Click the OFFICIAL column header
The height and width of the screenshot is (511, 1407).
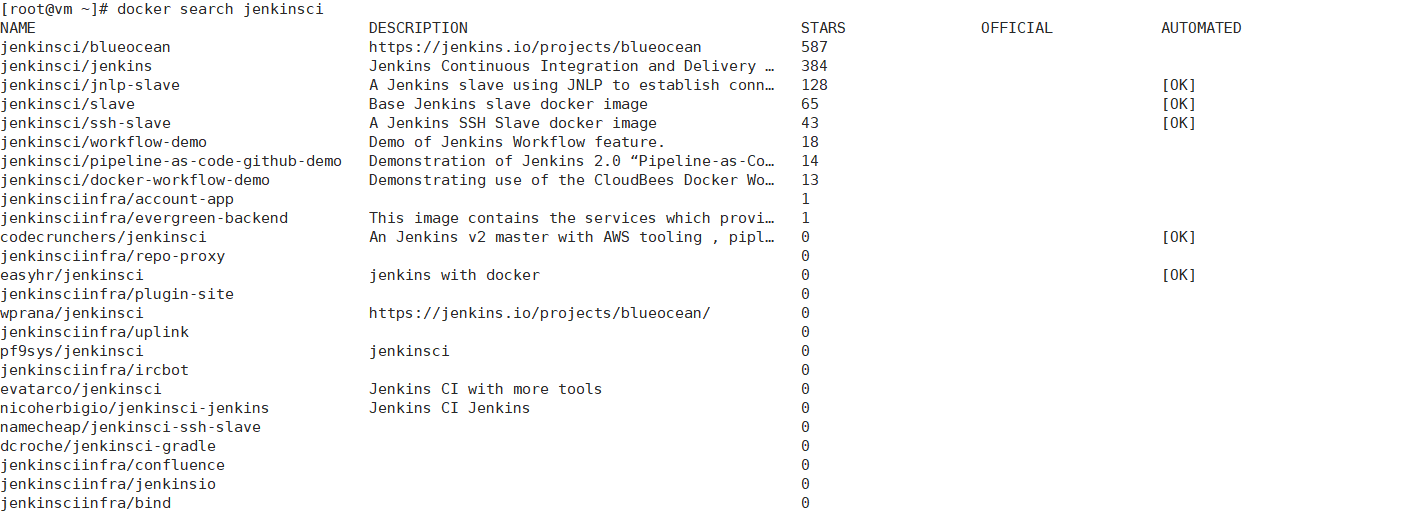[1017, 28]
